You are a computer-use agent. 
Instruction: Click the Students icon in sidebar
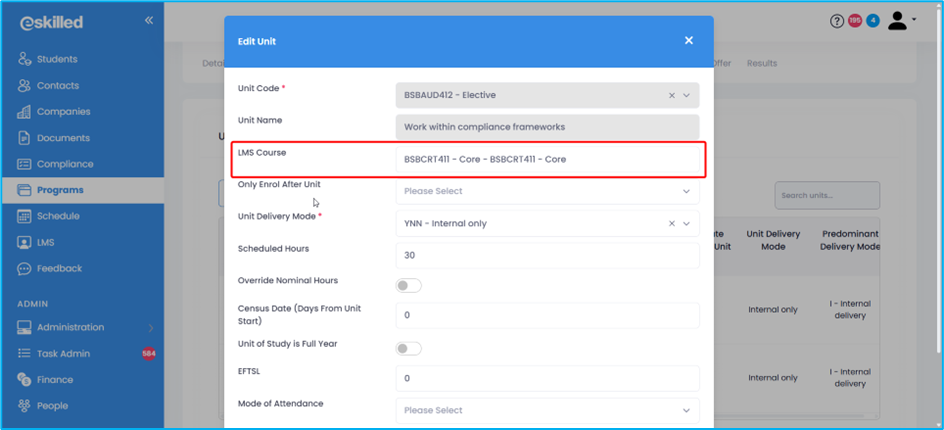click(24, 59)
